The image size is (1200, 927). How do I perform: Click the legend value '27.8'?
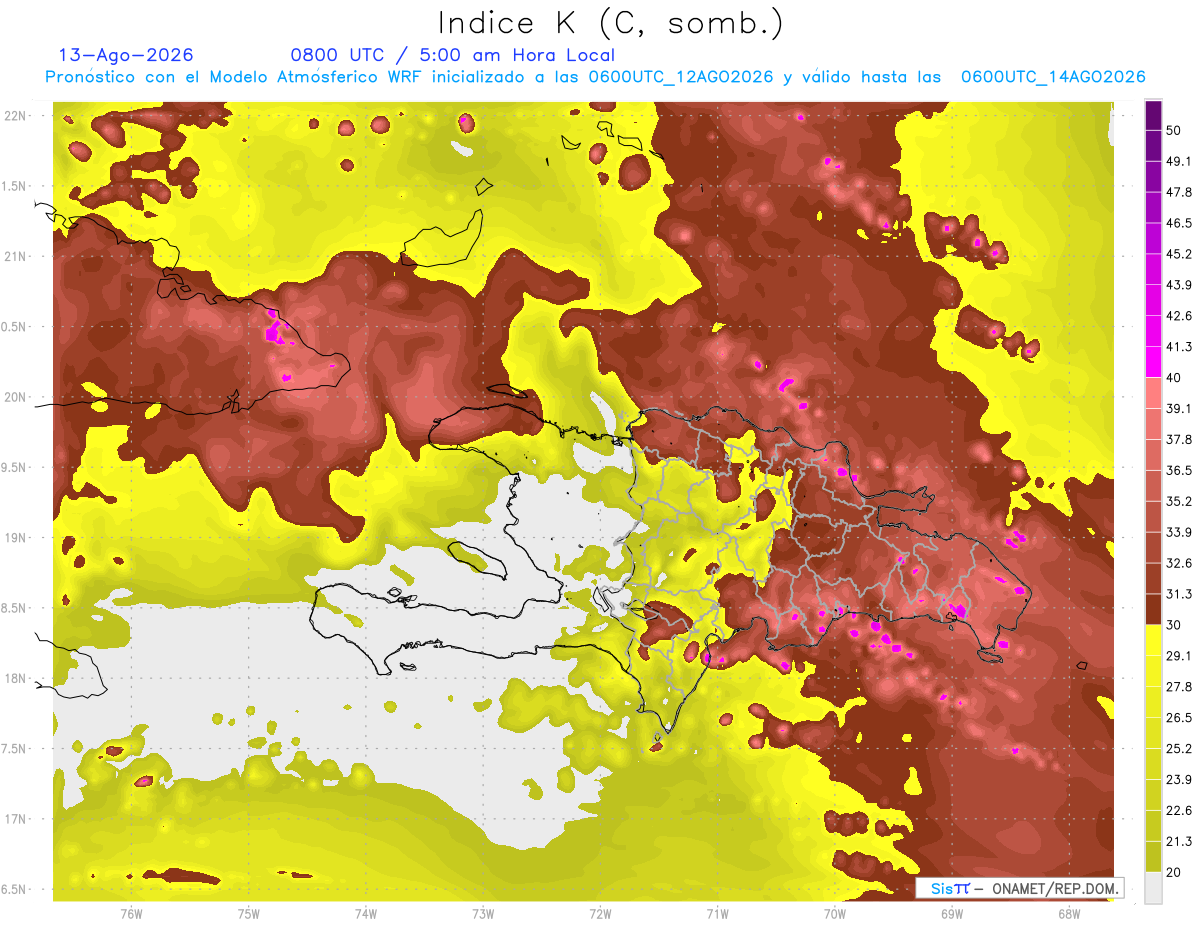(x=1178, y=687)
